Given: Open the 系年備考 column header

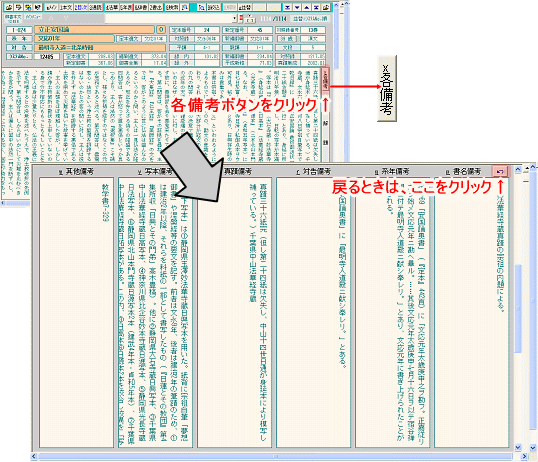Looking at the screenshot, I should click(392, 172).
